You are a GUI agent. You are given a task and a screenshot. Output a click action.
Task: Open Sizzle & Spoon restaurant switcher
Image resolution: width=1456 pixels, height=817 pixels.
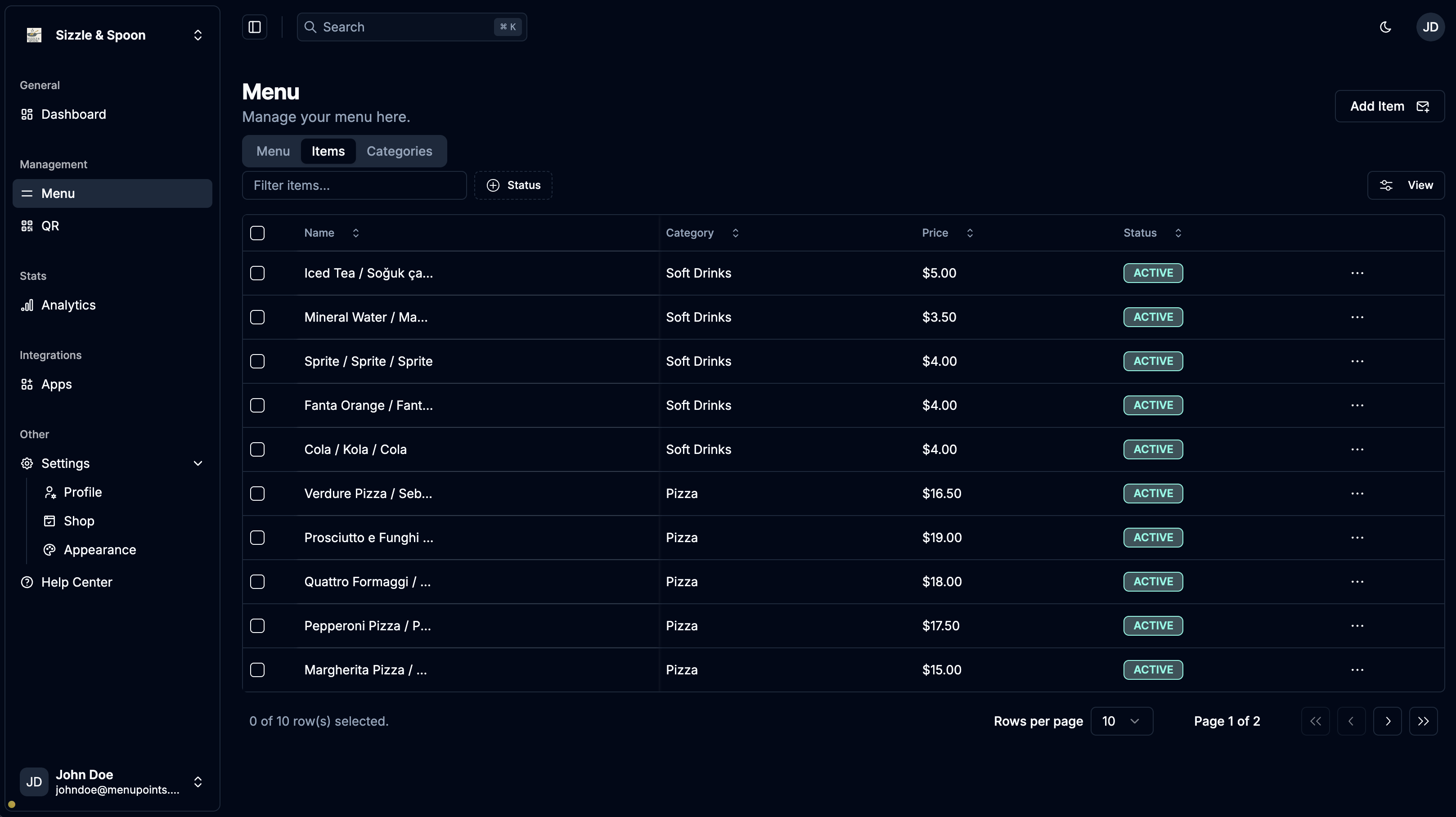[112, 35]
